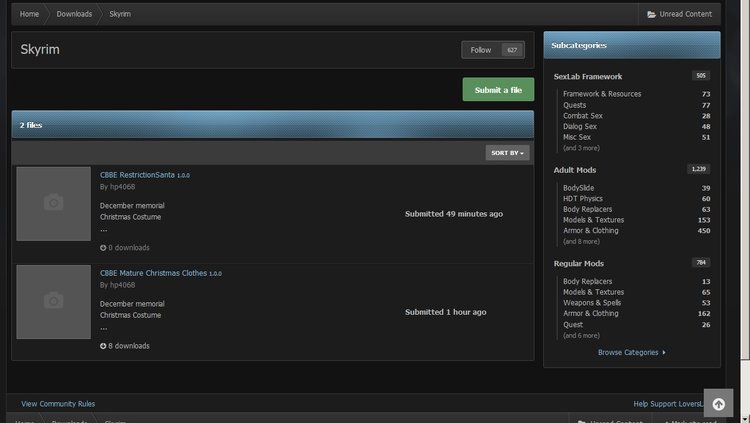Show 3 more SexLab Framework subcategories
This screenshot has width=750, height=423.
[581, 148]
